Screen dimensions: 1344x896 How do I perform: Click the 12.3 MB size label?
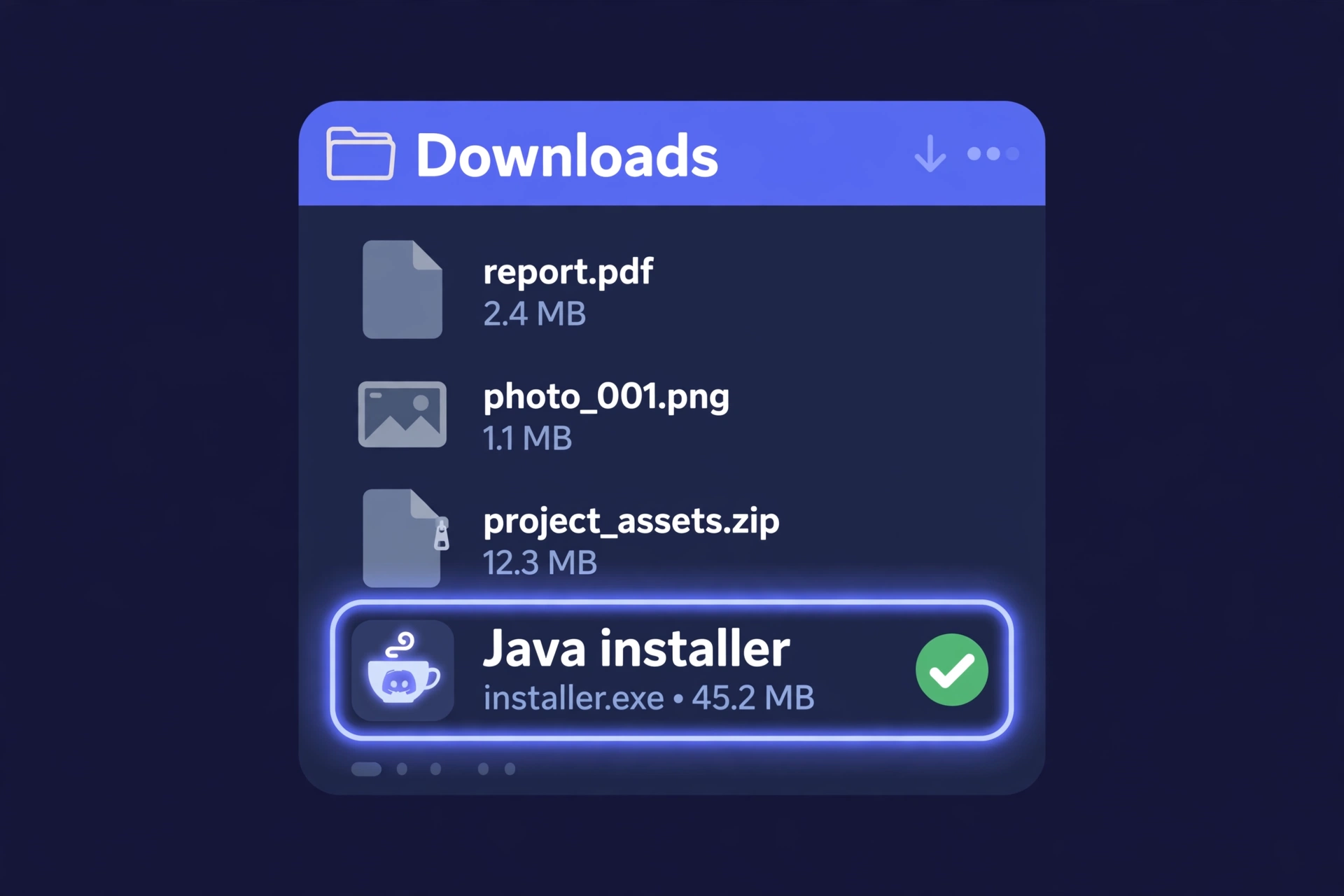[540, 563]
